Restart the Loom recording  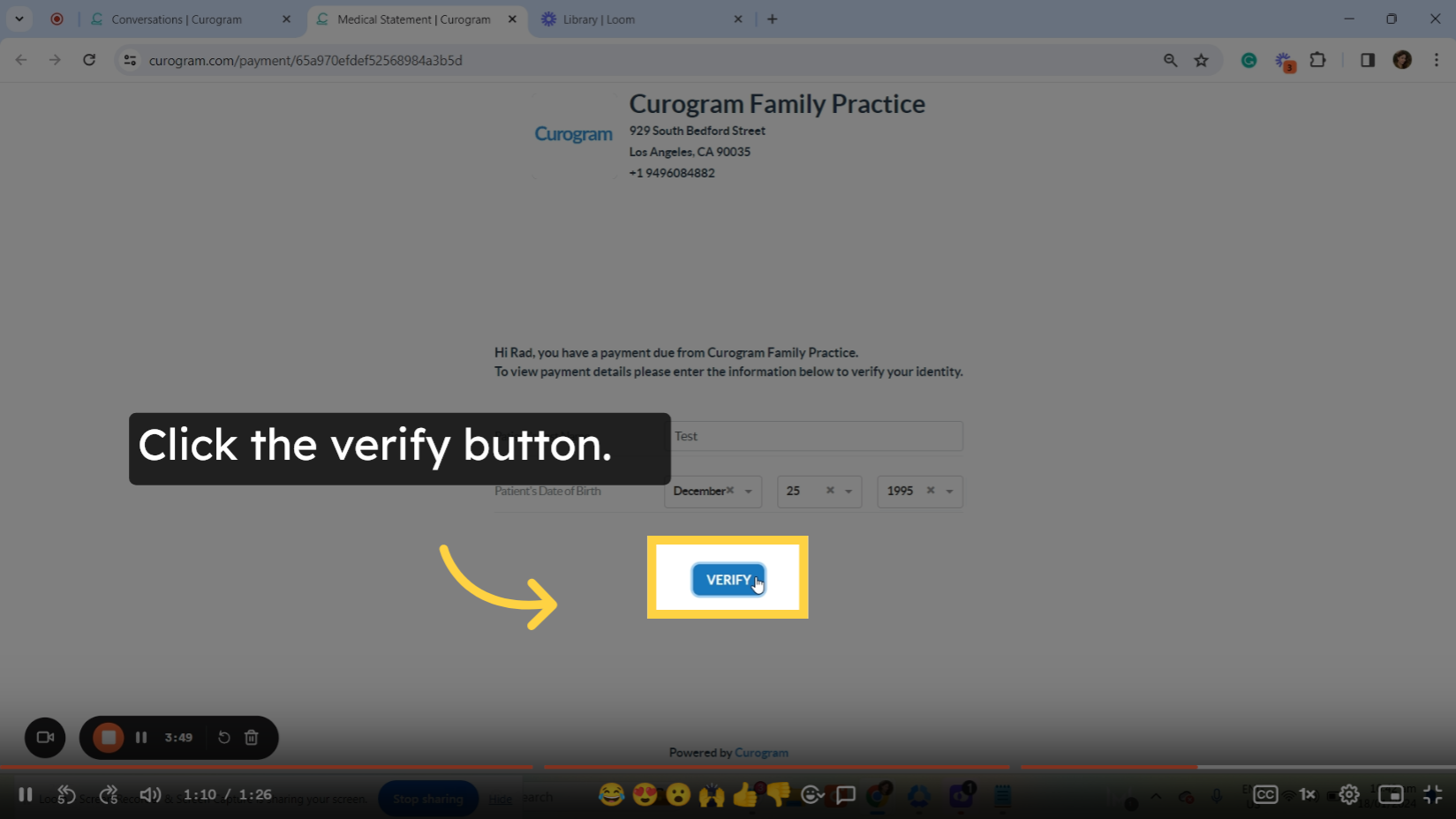[x=223, y=737]
